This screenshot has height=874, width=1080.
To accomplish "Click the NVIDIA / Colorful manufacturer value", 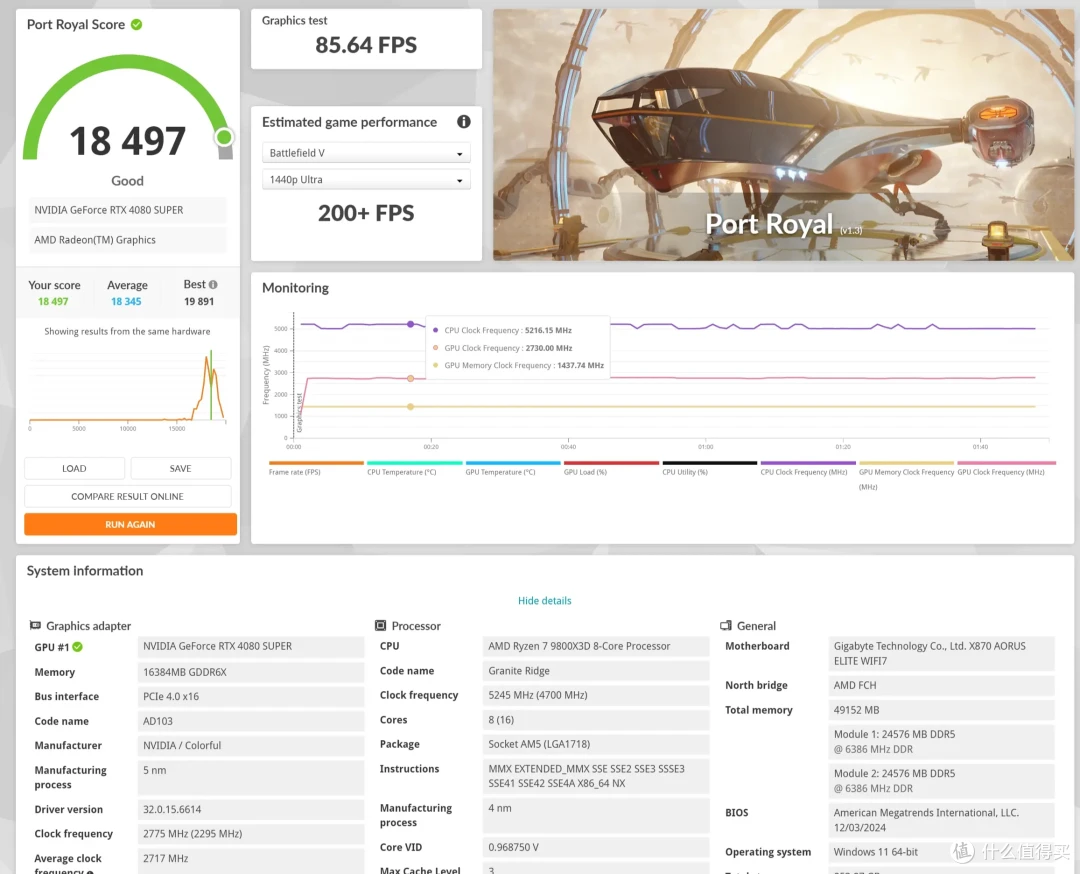I will tap(251, 745).
